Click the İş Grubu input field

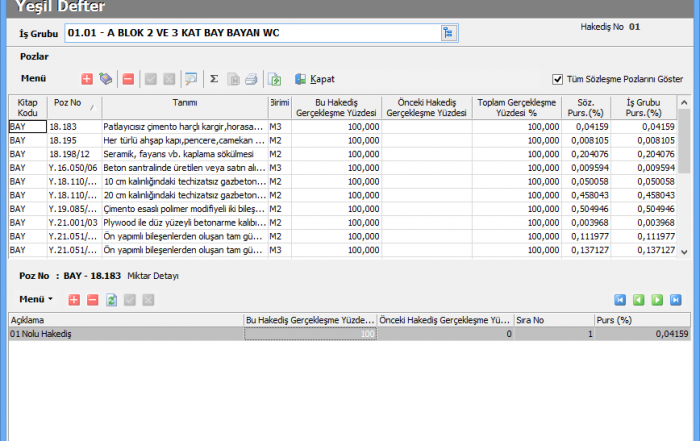coord(250,33)
